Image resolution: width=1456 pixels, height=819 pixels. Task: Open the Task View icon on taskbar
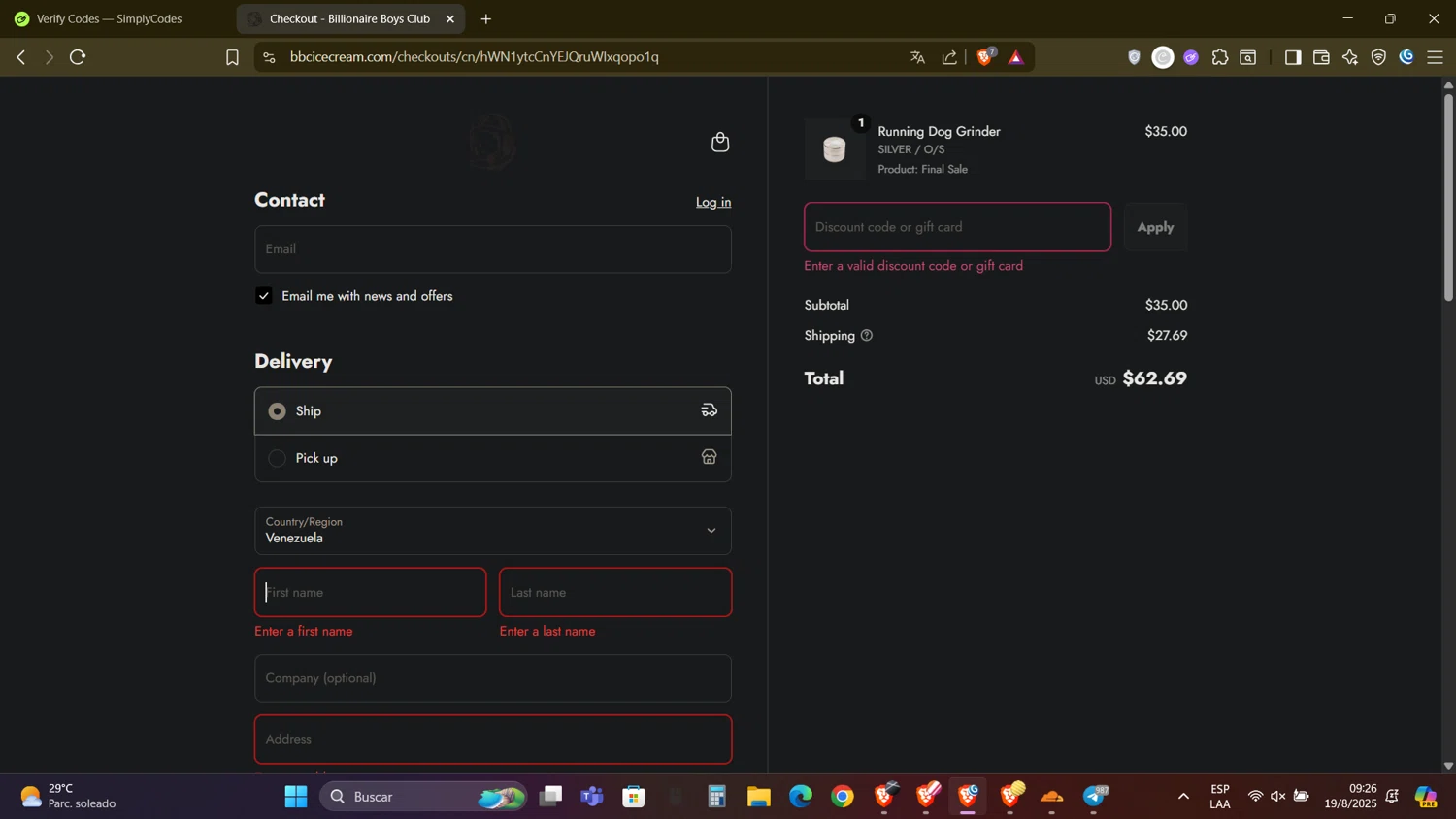pos(551,797)
